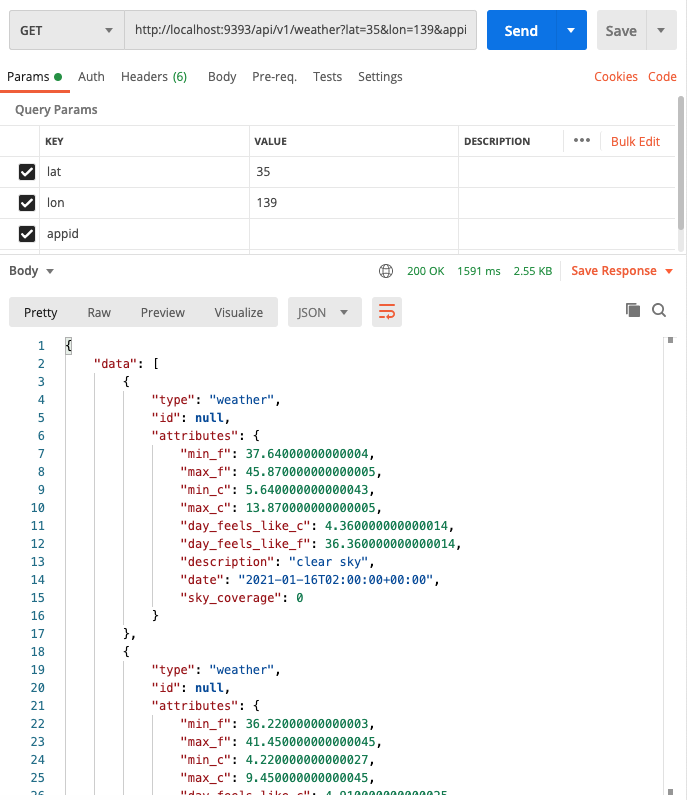View response in the Raw tab

point(98,312)
